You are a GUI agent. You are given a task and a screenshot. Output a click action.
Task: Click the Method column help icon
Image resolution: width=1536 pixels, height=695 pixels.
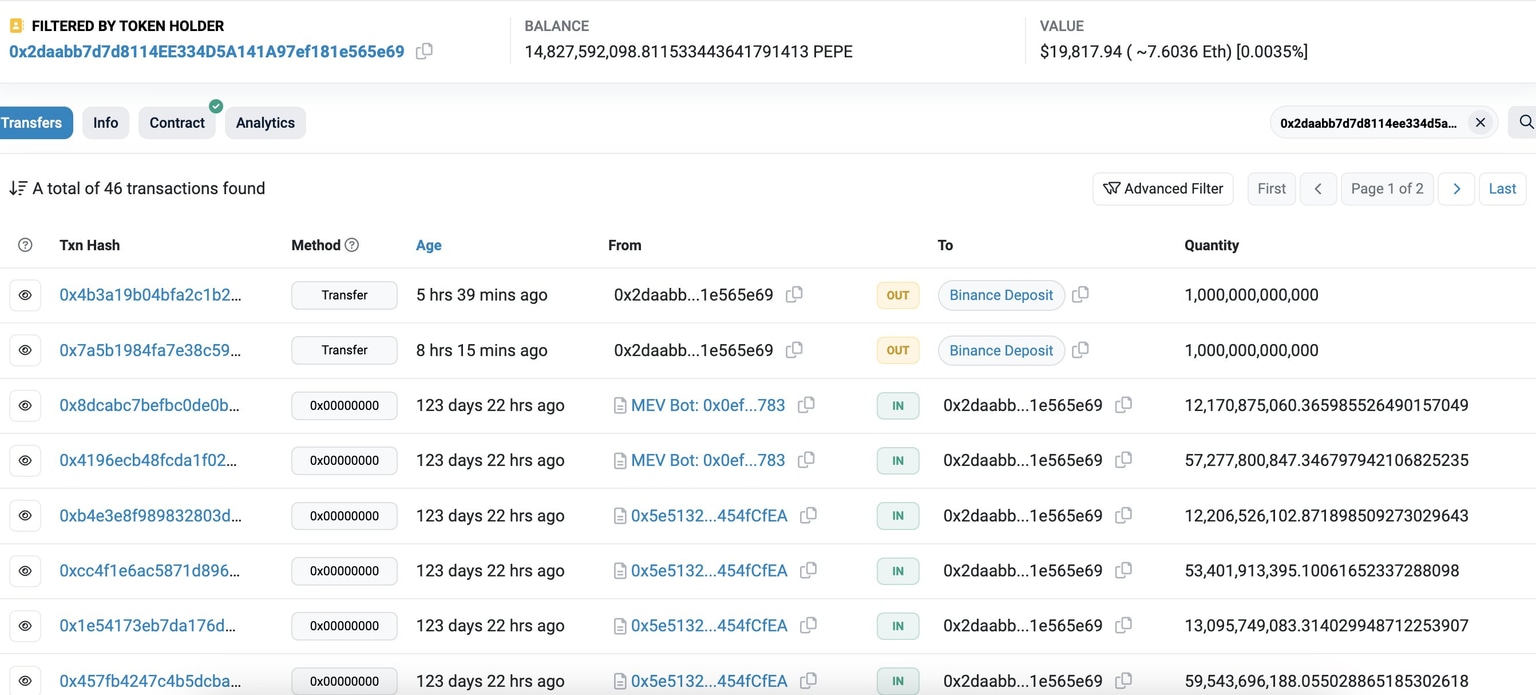click(352, 245)
